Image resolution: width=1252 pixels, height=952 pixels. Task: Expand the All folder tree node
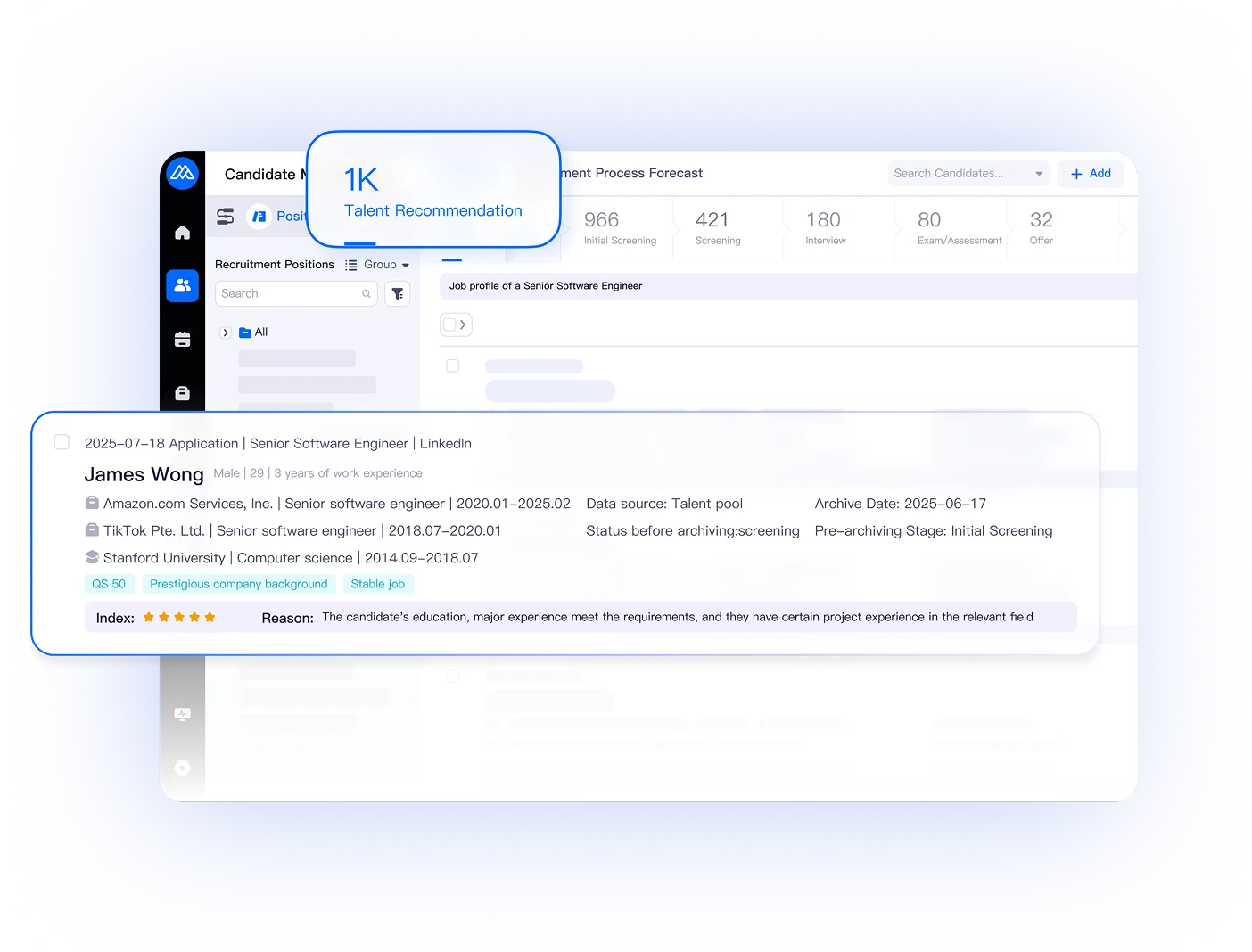[x=226, y=332]
